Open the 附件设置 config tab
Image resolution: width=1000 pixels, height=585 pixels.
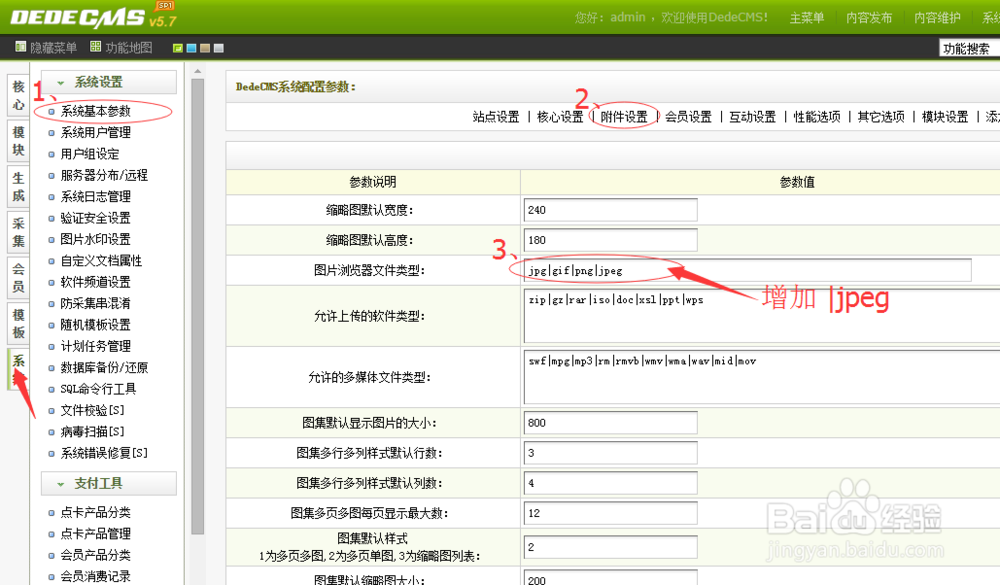(624, 117)
